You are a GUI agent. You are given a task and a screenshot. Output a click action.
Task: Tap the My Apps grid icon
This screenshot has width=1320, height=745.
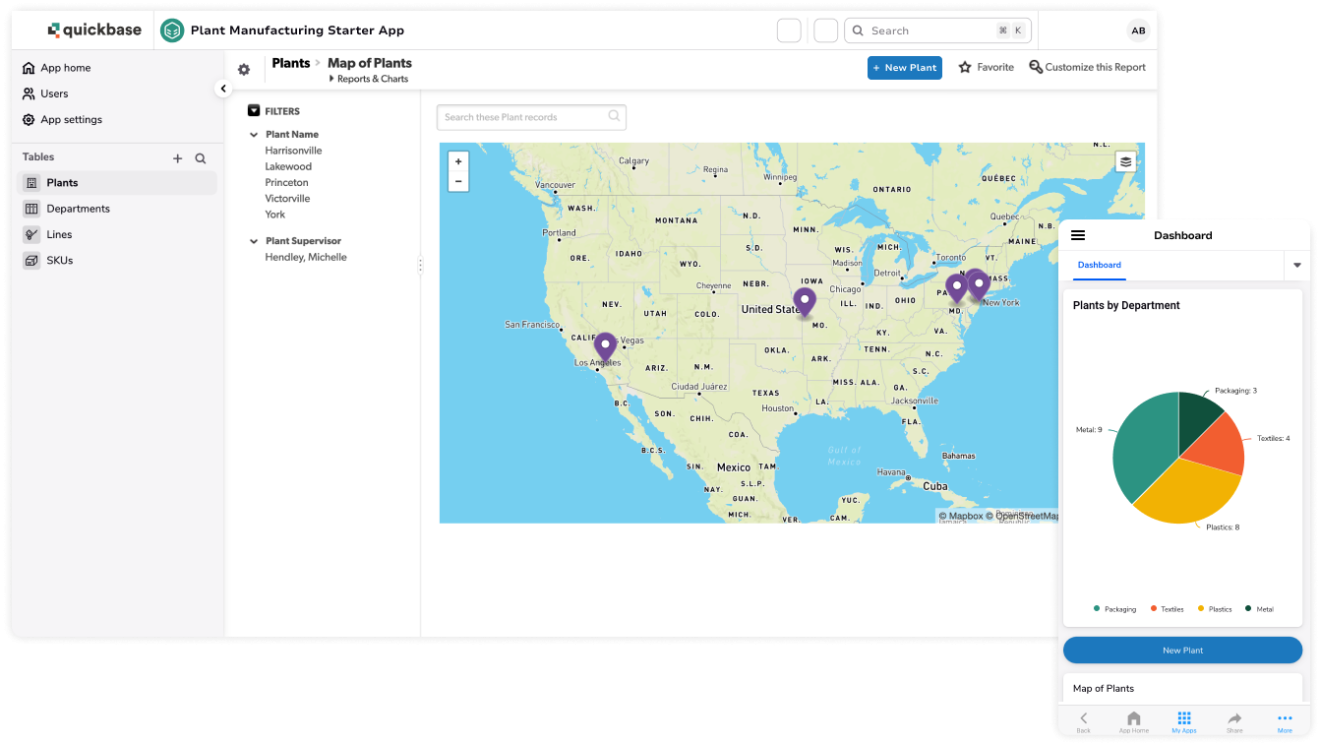point(1184,719)
